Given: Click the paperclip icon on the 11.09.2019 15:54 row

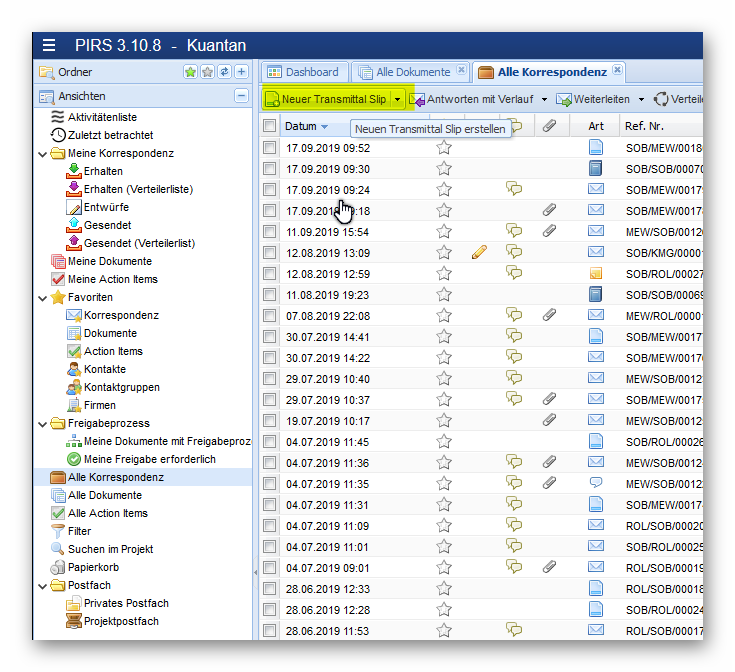Looking at the screenshot, I should click(x=549, y=231).
